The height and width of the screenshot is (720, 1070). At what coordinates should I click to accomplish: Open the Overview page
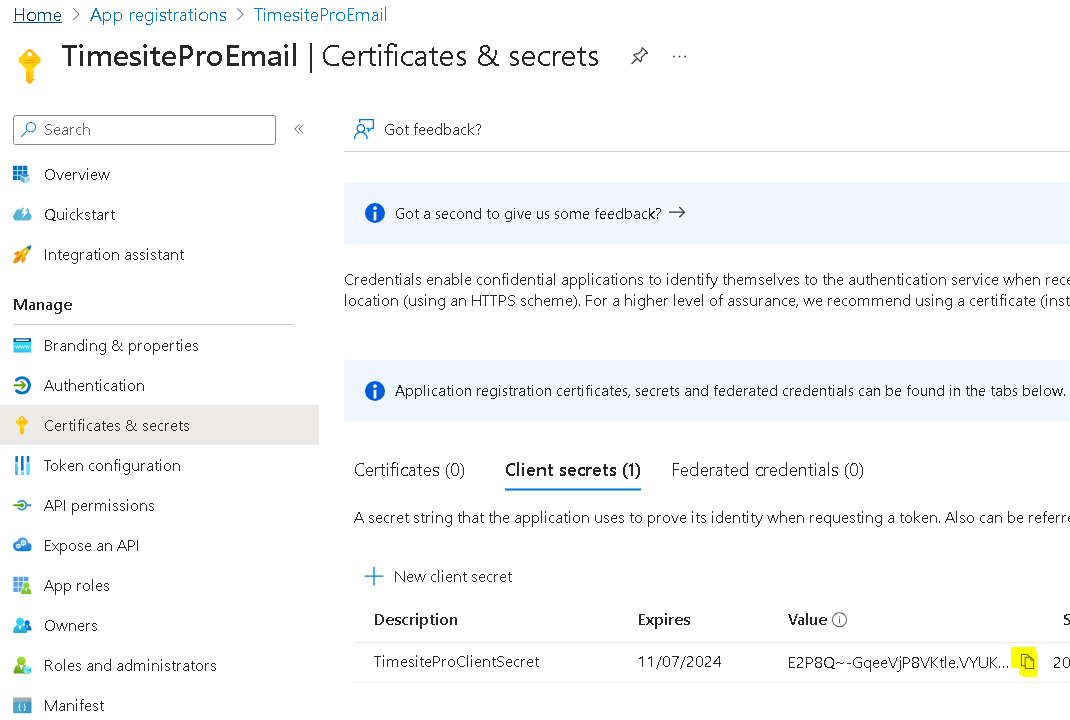77,175
